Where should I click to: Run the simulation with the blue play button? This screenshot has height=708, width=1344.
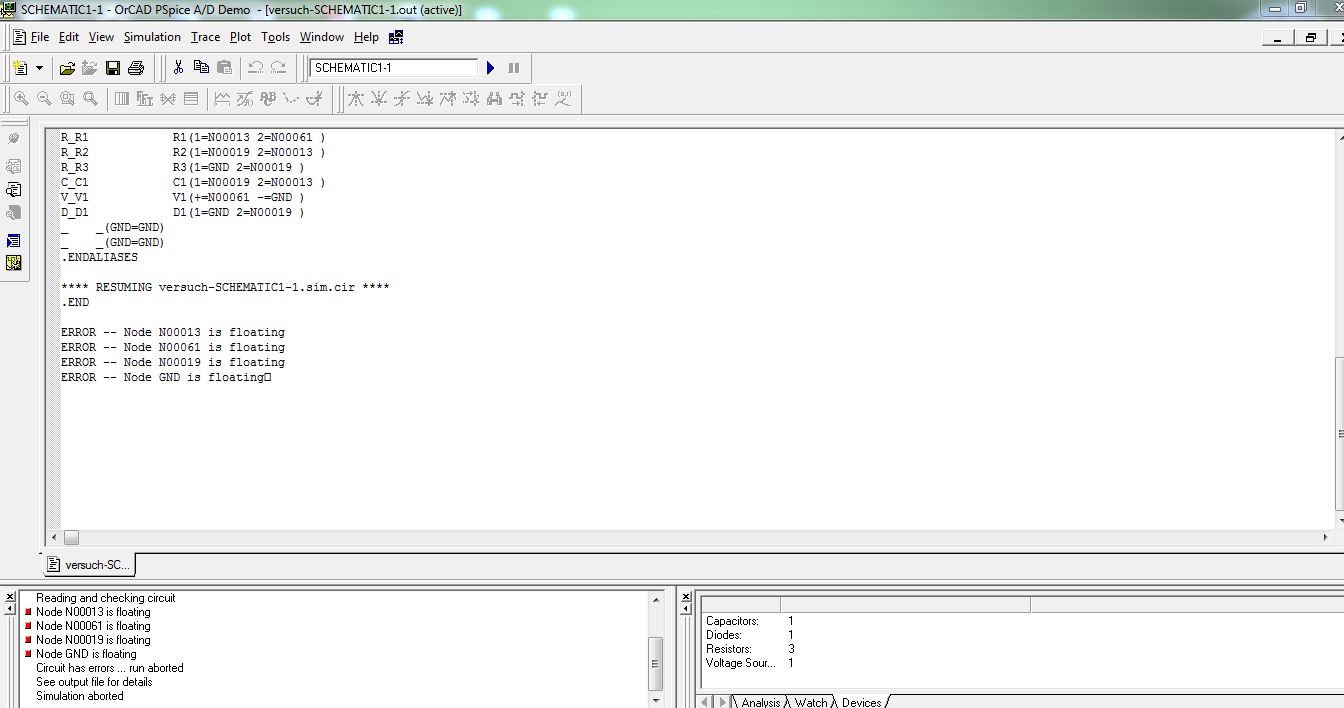tap(491, 68)
